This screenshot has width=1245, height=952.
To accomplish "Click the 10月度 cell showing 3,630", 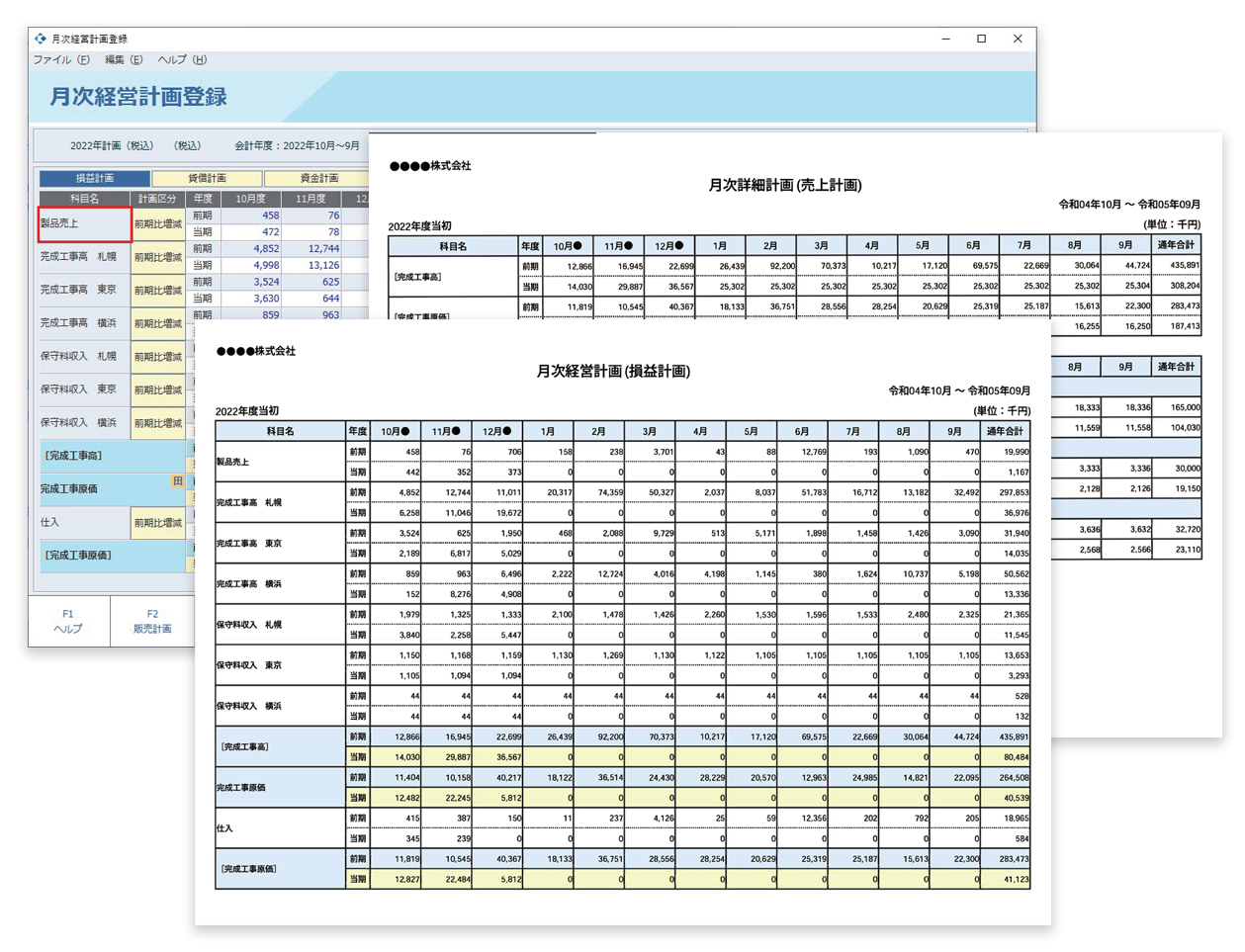I will [x=251, y=299].
